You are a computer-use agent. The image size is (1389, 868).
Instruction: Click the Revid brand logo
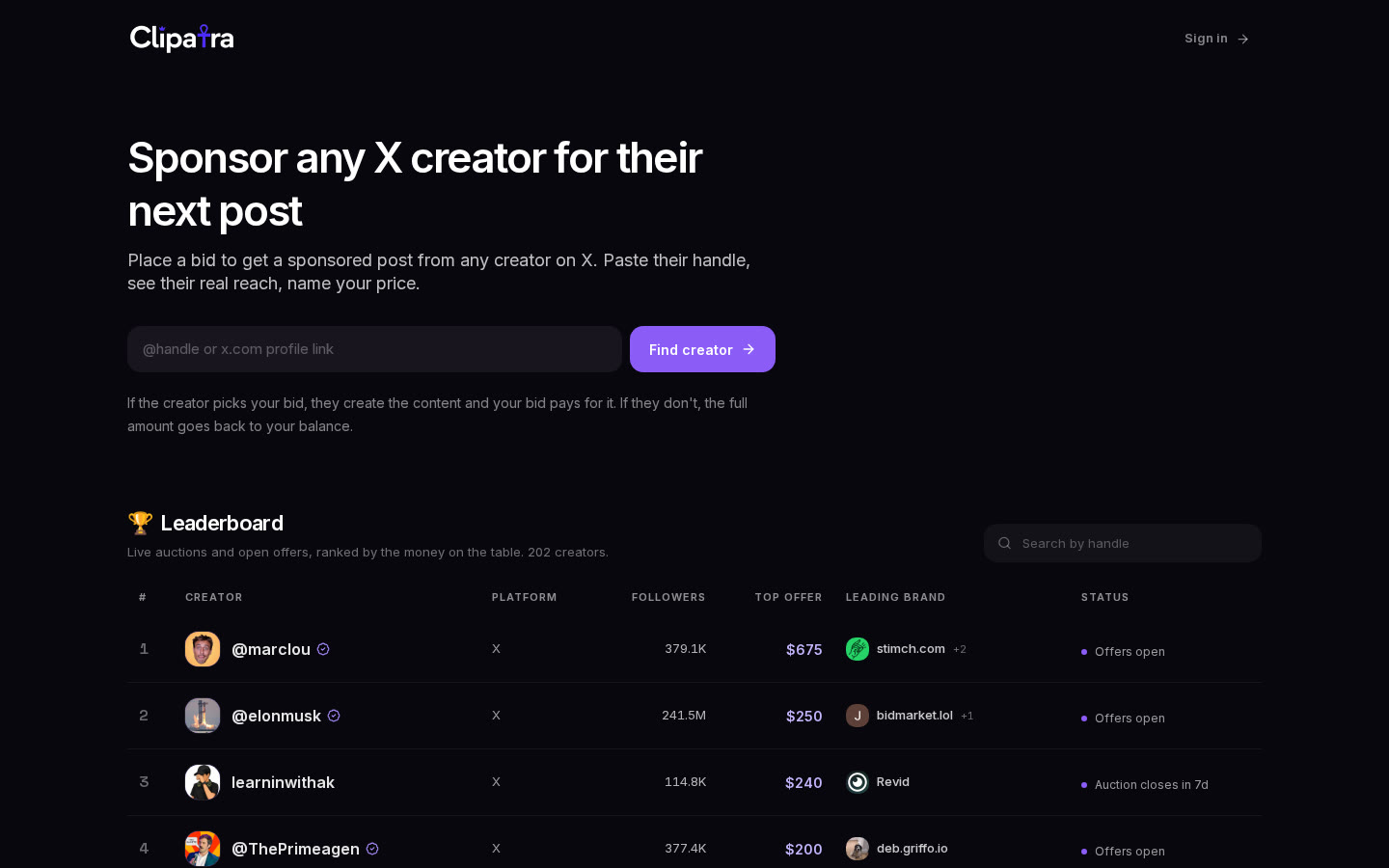(x=858, y=782)
